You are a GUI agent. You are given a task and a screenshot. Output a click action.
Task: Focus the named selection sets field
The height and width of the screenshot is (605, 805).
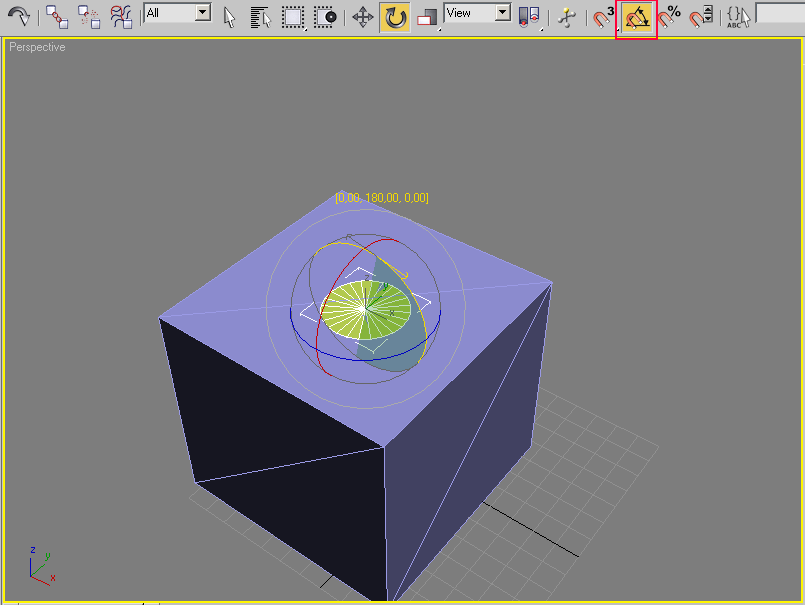[780, 14]
